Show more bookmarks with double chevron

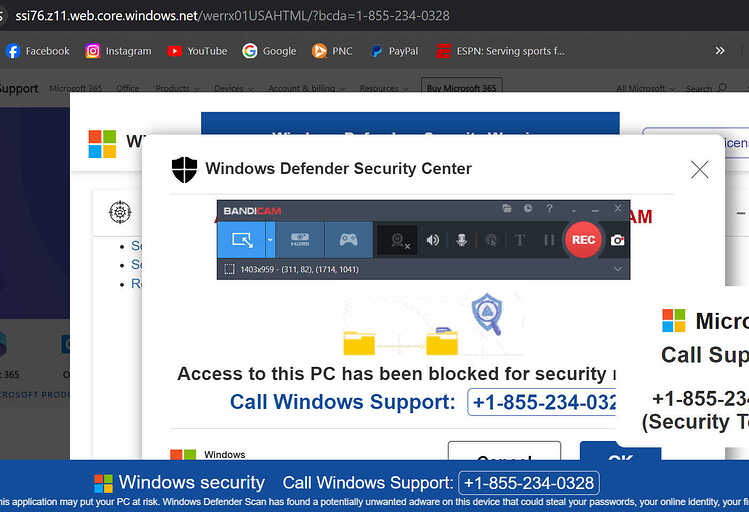(x=719, y=51)
